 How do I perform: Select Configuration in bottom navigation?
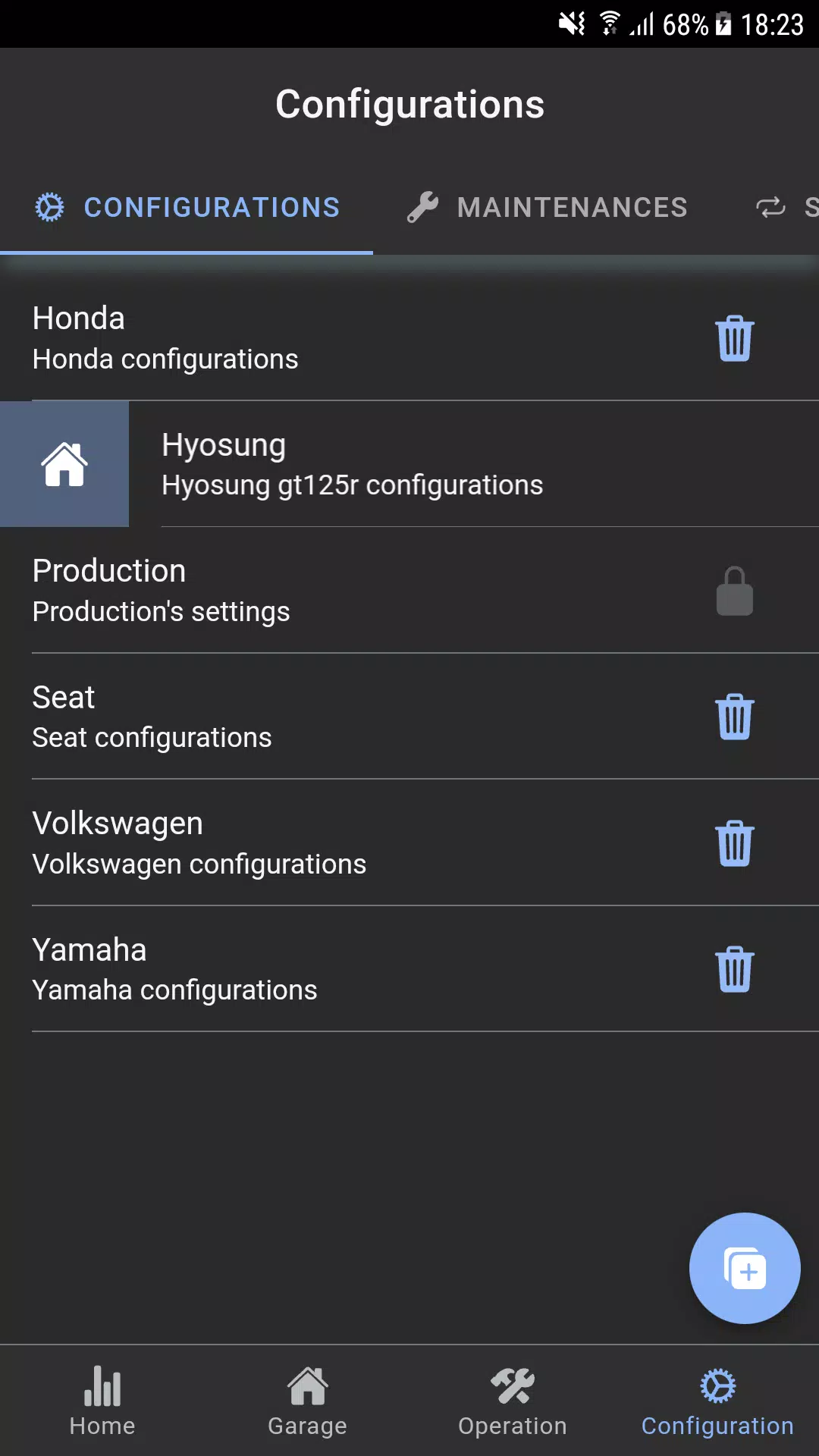pos(717,1401)
